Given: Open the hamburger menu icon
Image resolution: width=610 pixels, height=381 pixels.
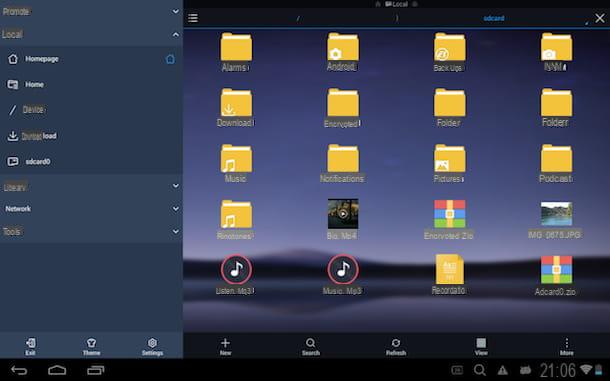Looking at the screenshot, I should click(x=193, y=18).
